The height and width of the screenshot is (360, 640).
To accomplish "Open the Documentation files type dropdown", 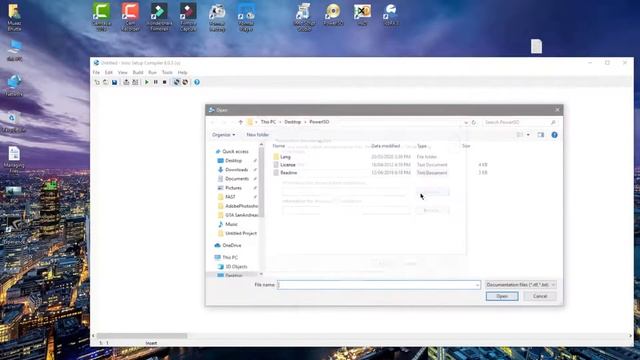I will (521, 284).
